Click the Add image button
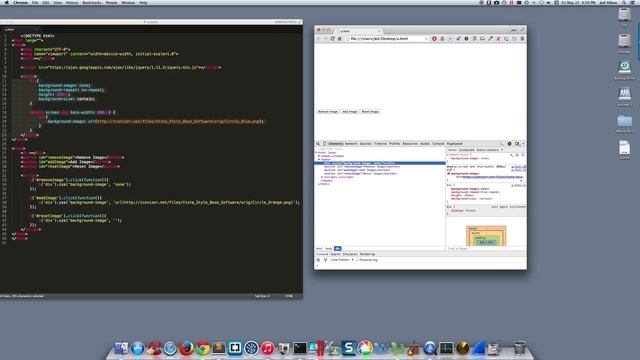The height and width of the screenshot is (360, 640). click(350, 111)
